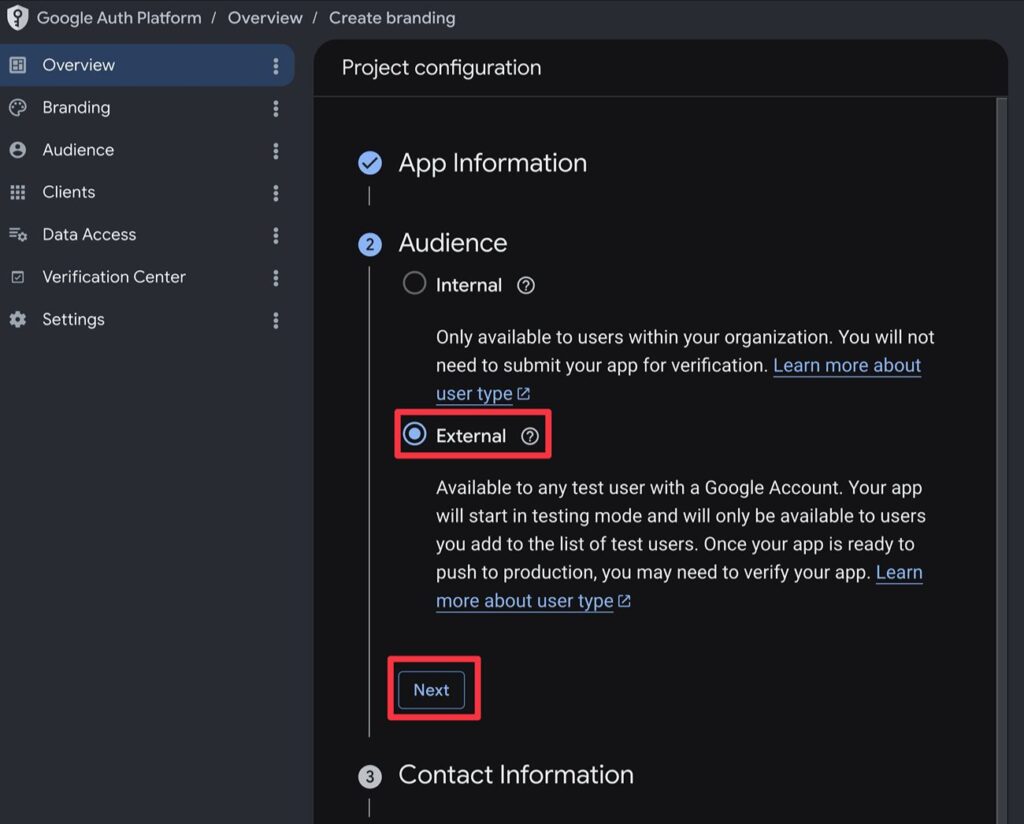This screenshot has height=824, width=1024.
Task: Click the help icon next to External
Action: click(x=530, y=436)
